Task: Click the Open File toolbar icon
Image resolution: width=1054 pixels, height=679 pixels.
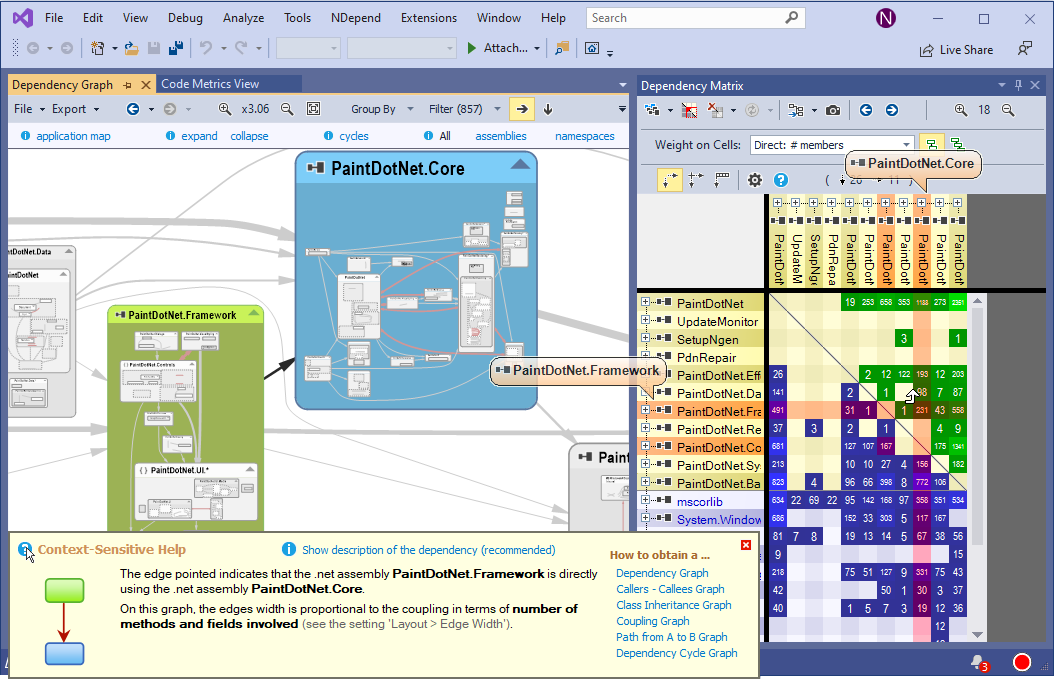Action: pyautogui.click(x=132, y=48)
